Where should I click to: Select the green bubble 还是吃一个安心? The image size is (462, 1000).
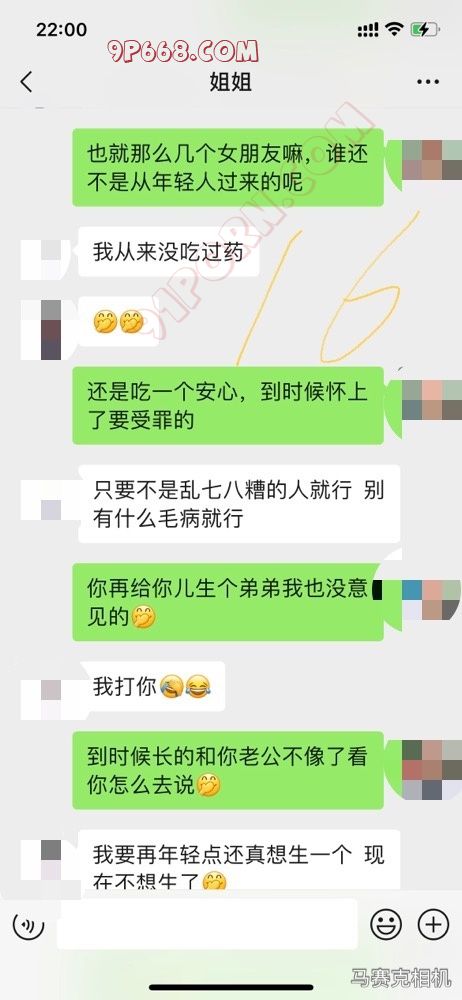coord(228,405)
